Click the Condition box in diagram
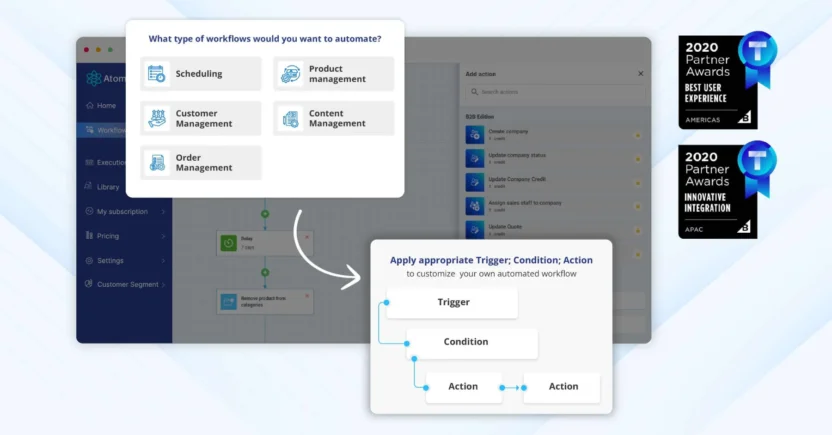 pos(472,343)
